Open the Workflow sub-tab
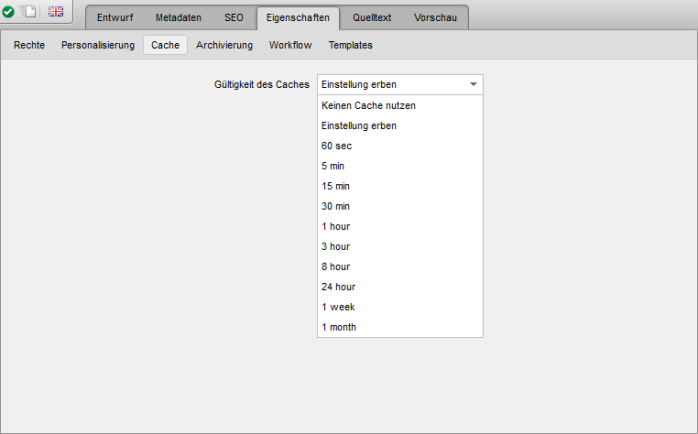Image resolution: width=698 pixels, height=434 pixels. click(290, 45)
